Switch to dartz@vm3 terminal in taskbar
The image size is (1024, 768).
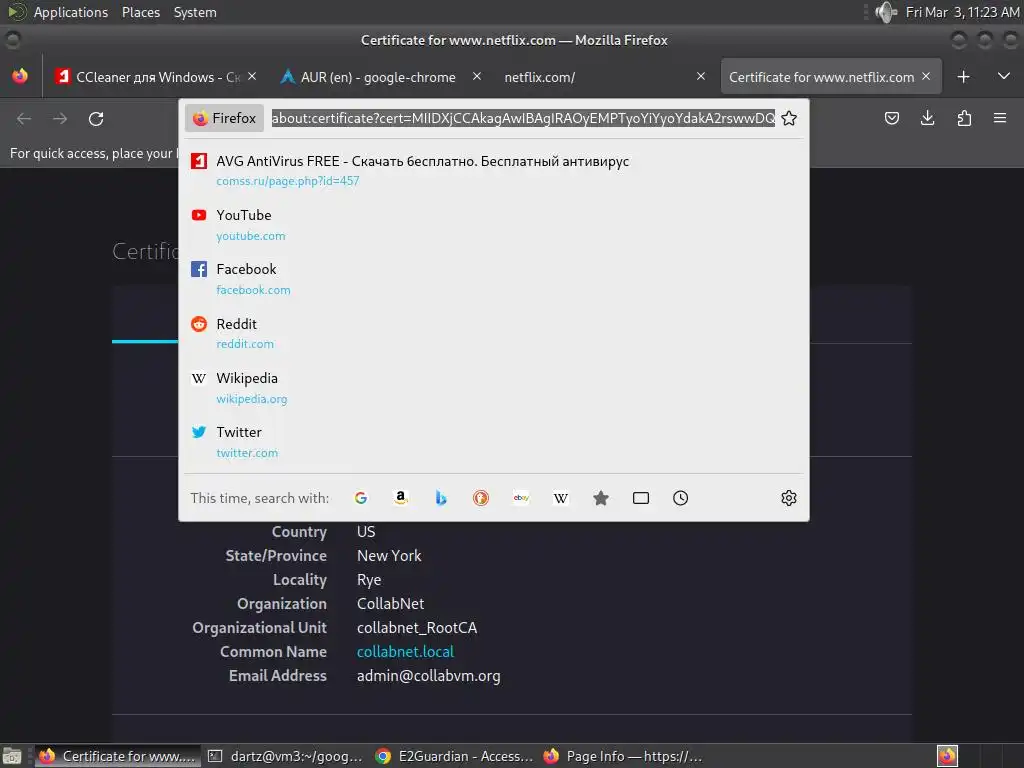285,756
